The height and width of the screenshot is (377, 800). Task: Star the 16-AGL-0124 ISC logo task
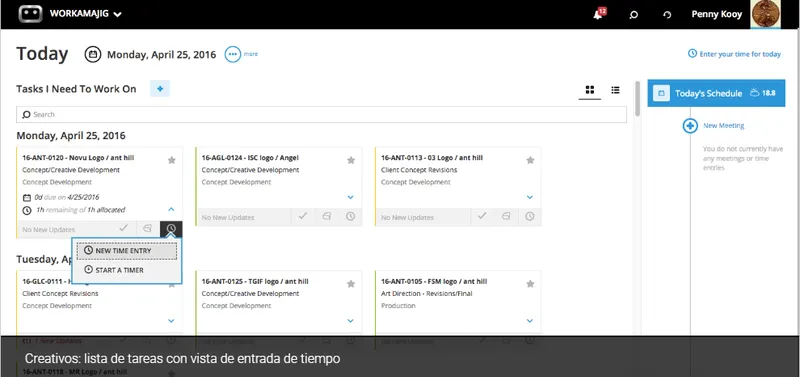pos(351,160)
